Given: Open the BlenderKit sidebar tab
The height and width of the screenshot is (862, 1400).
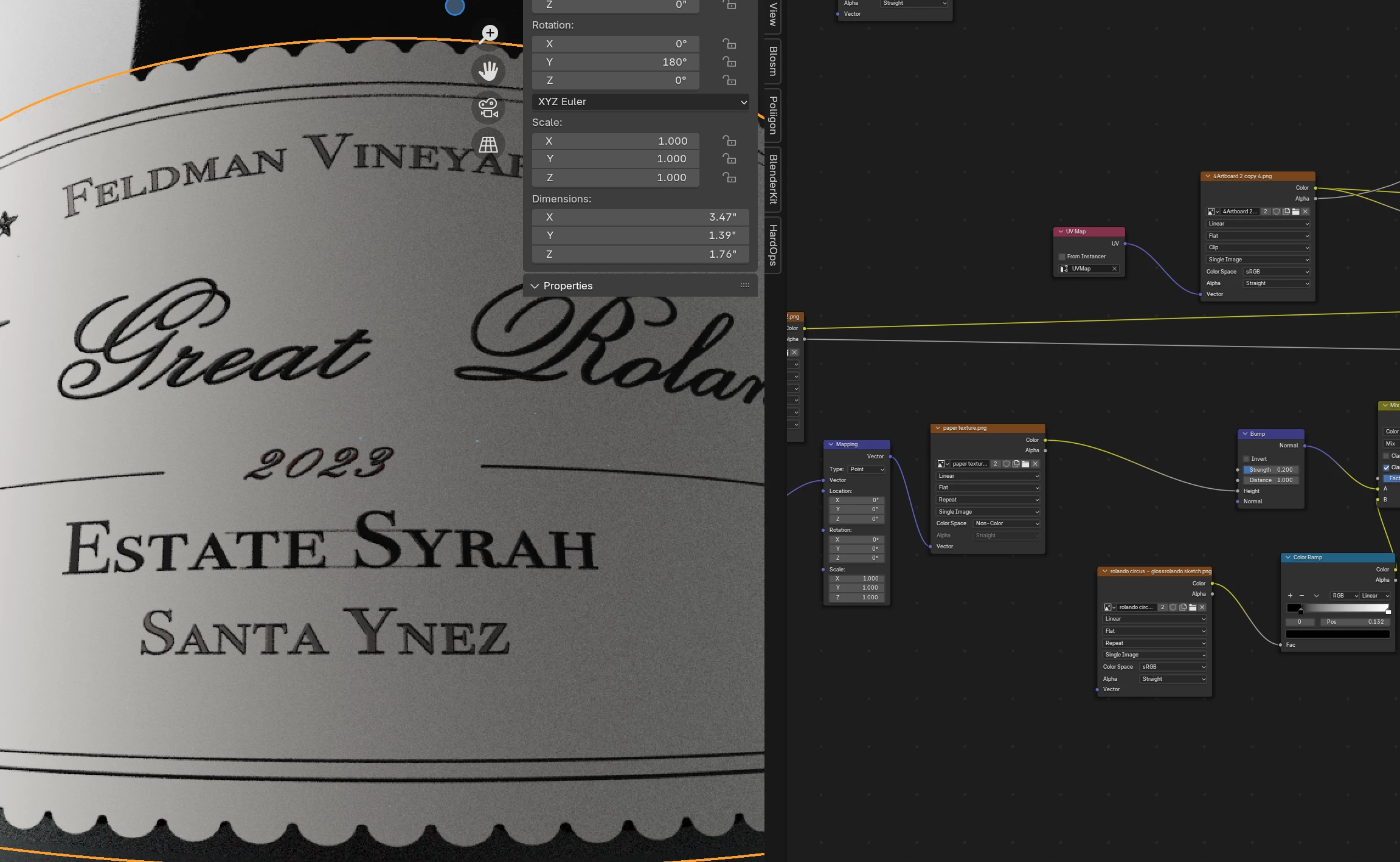Looking at the screenshot, I should tap(773, 179).
